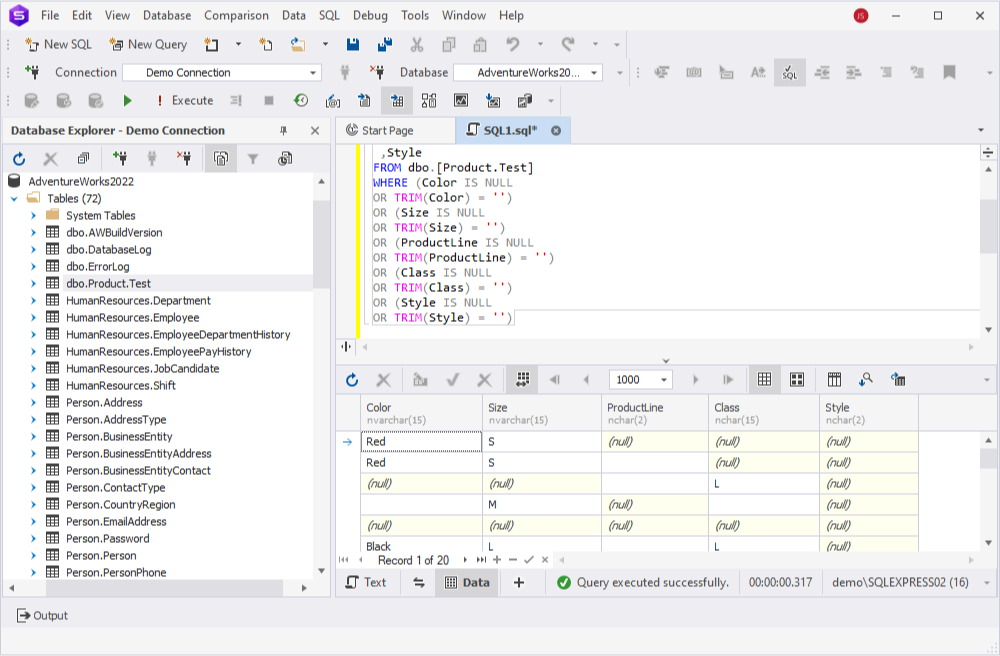Click the new connection plug icon in Database Explorer
The width and height of the screenshot is (1000, 656).
tap(120, 159)
